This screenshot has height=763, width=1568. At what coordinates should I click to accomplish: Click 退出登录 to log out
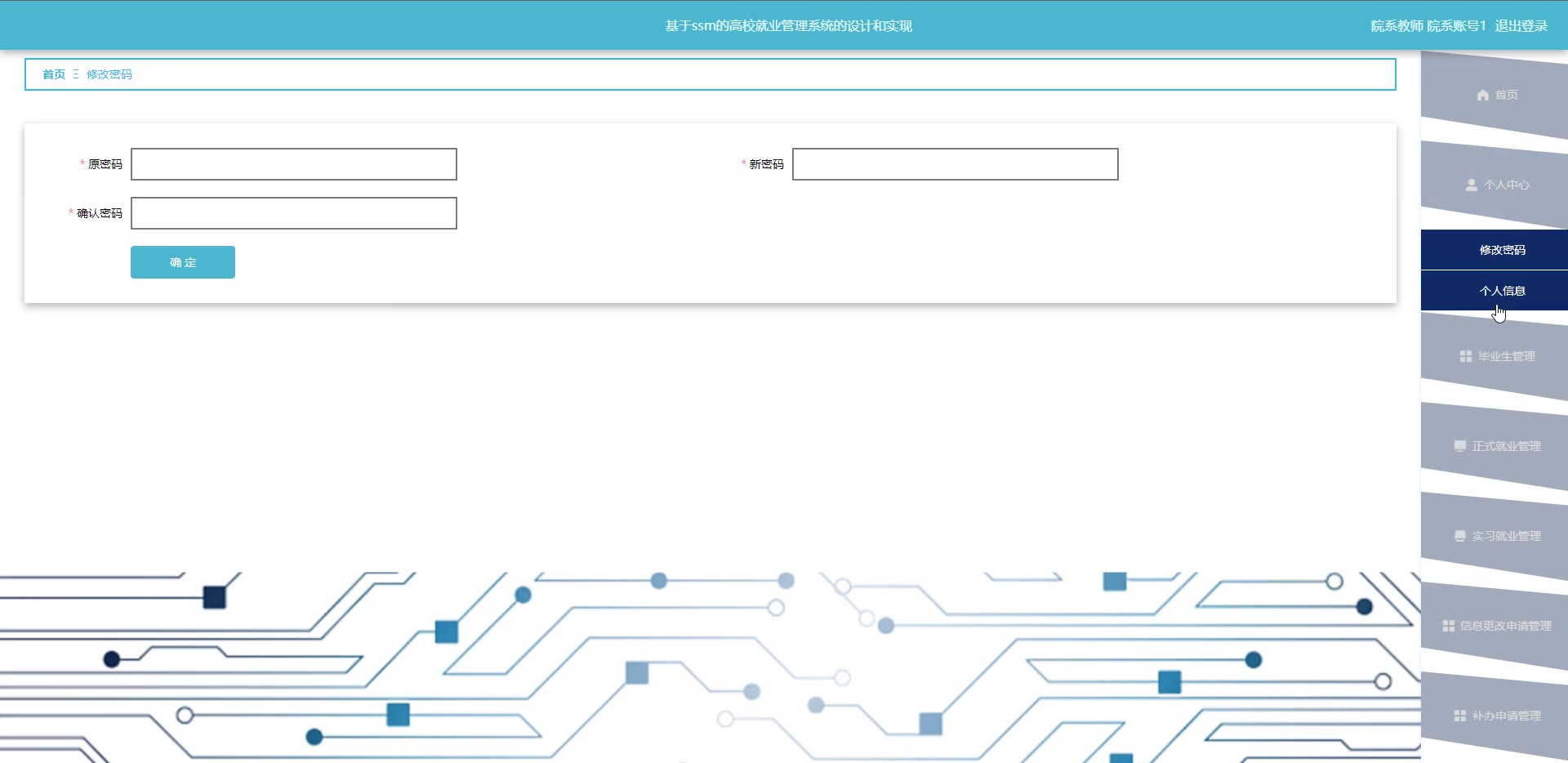[1521, 26]
